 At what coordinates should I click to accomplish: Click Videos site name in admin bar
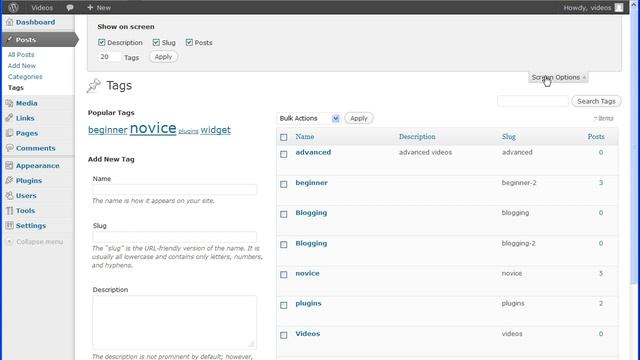[42, 8]
